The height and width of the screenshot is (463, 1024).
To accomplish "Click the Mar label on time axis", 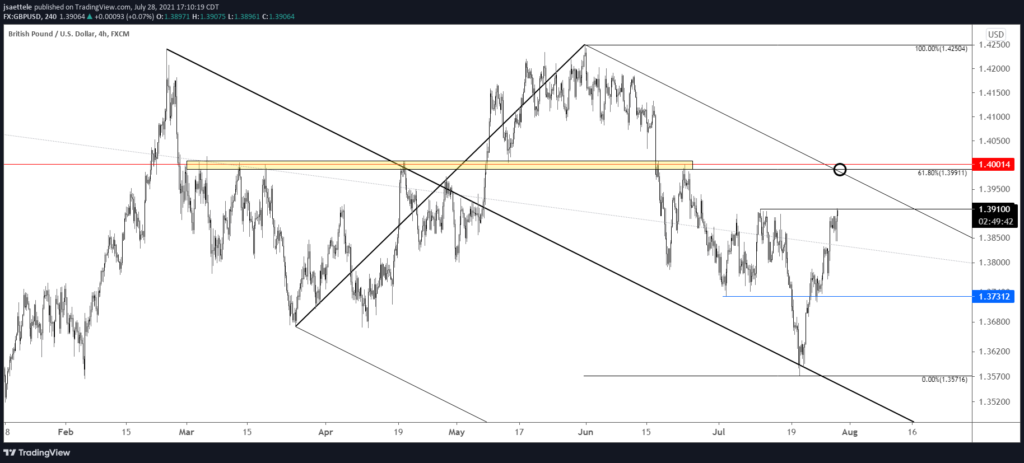I will pyautogui.click(x=187, y=432).
